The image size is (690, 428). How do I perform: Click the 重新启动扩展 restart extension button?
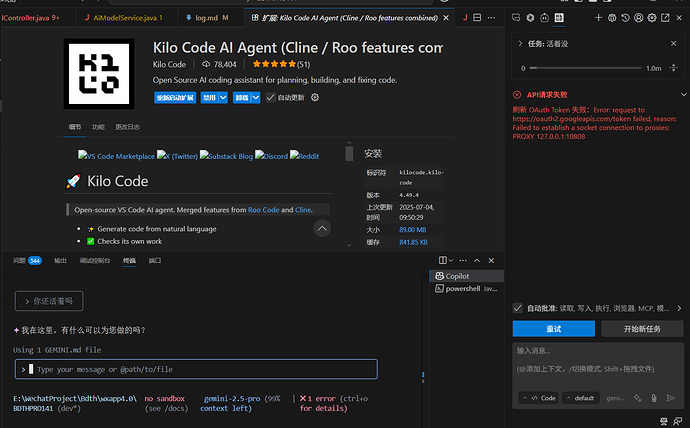click(x=175, y=97)
